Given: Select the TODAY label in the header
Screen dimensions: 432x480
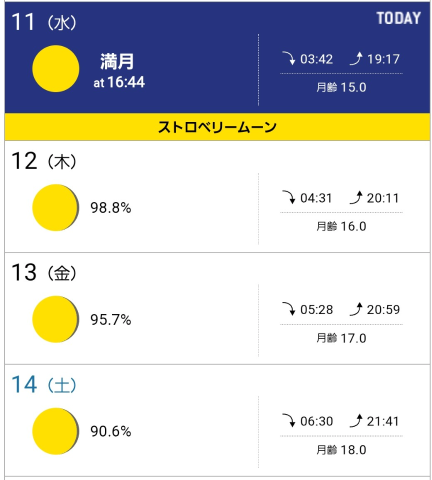Looking at the screenshot, I should coord(399,18).
